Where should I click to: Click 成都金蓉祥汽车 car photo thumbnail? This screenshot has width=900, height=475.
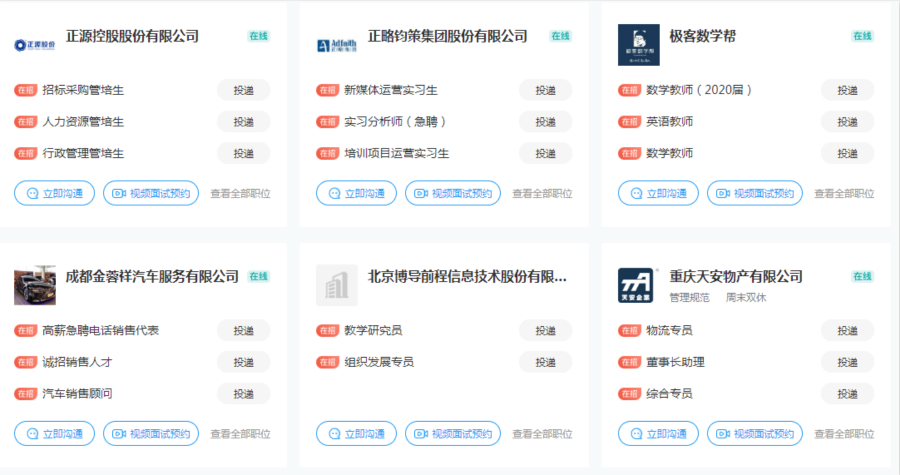[35, 286]
